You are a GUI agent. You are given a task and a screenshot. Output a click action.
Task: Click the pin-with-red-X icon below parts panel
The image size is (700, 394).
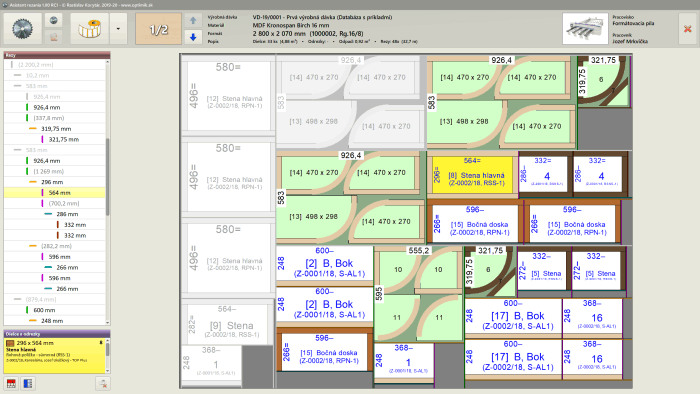point(103,384)
